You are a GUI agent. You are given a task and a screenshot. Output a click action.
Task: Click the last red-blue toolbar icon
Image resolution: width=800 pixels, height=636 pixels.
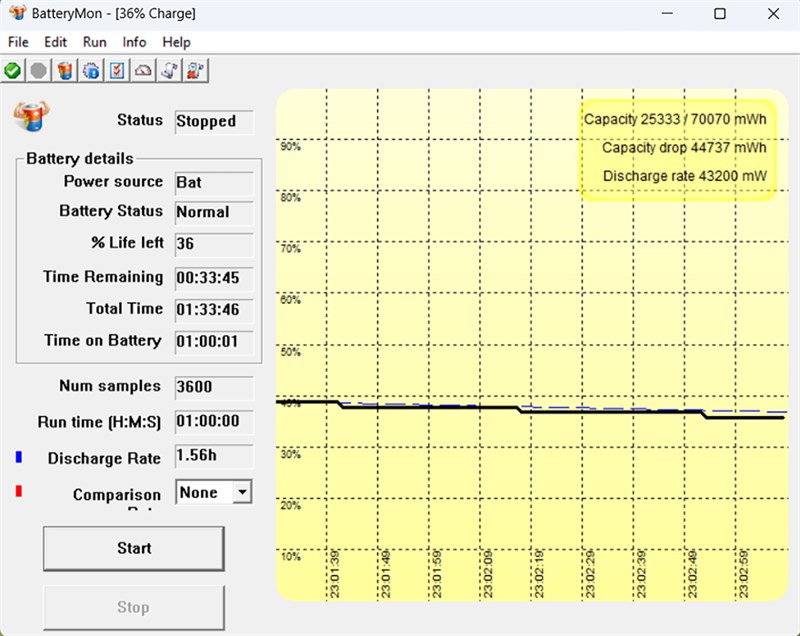coord(195,70)
